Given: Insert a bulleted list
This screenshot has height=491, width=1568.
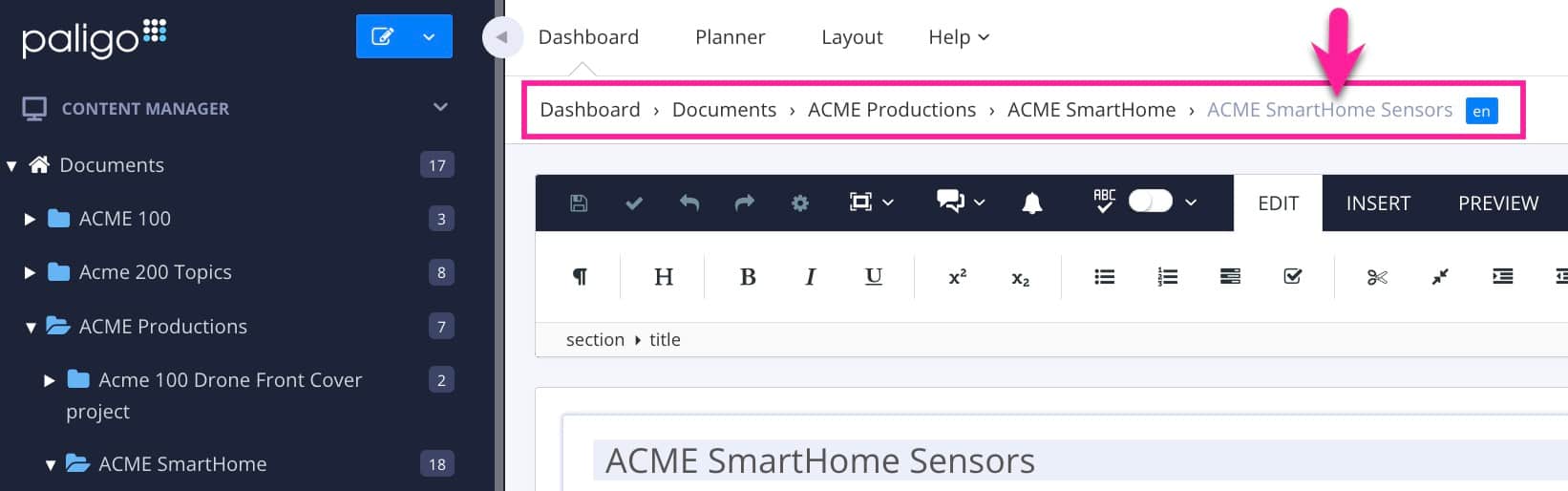Looking at the screenshot, I should [x=1104, y=277].
